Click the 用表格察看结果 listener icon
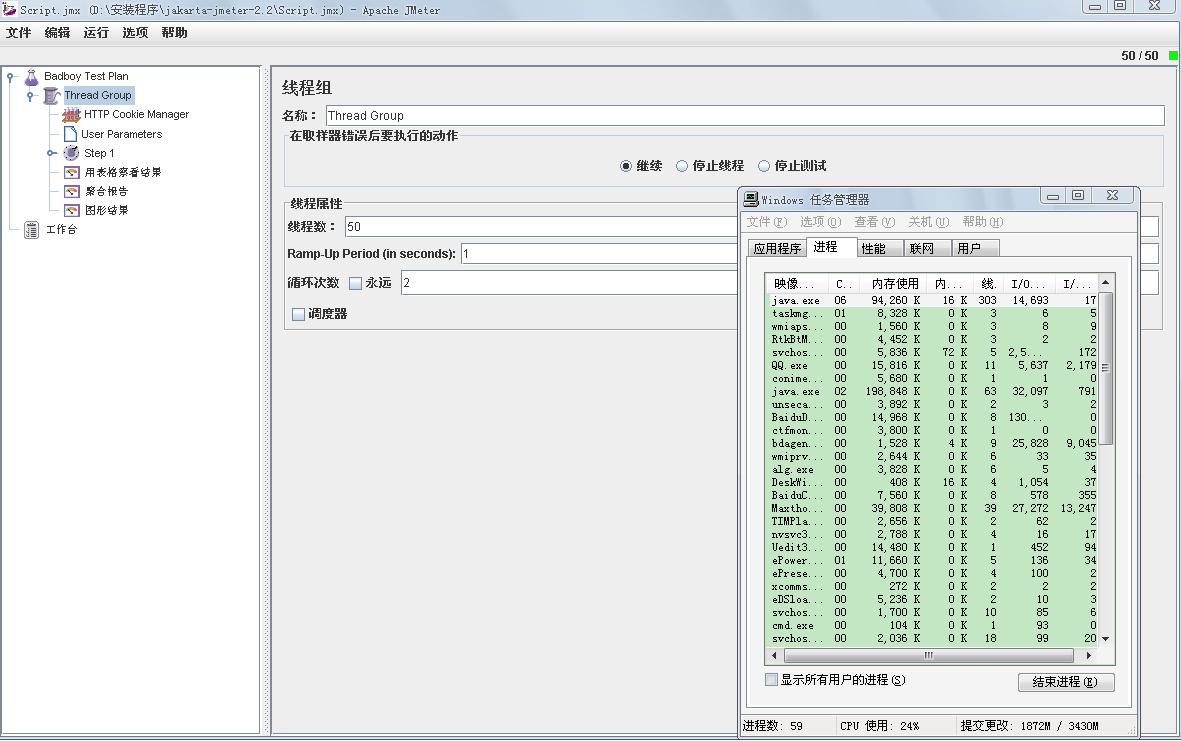This screenshot has height=741, width=1181. pyautogui.click(x=72, y=172)
